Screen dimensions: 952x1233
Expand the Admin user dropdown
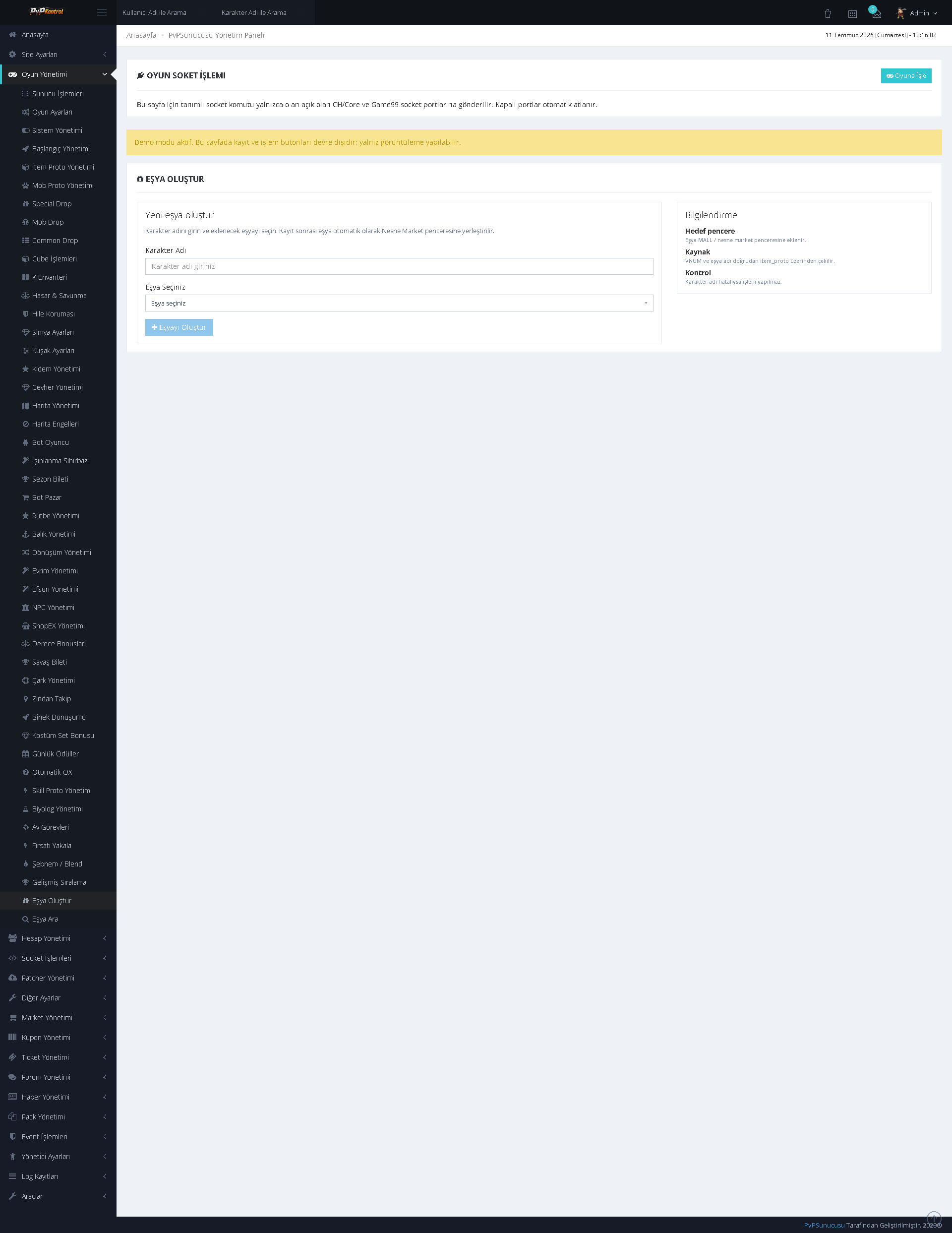click(x=923, y=13)
